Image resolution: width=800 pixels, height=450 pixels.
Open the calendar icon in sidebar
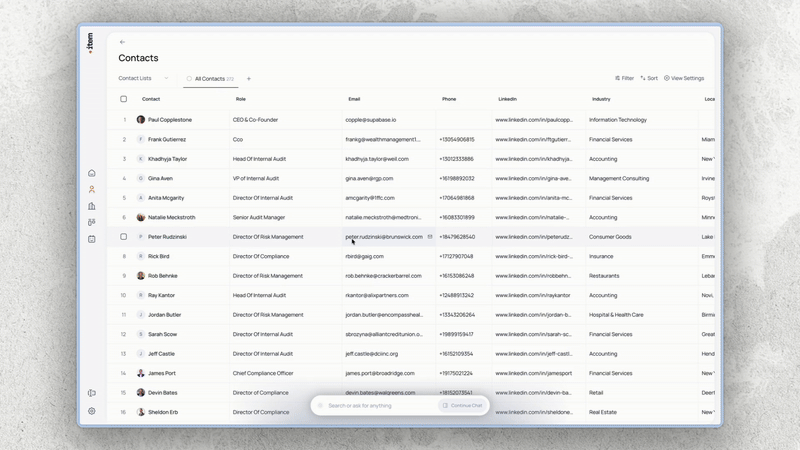coord(92,239)
